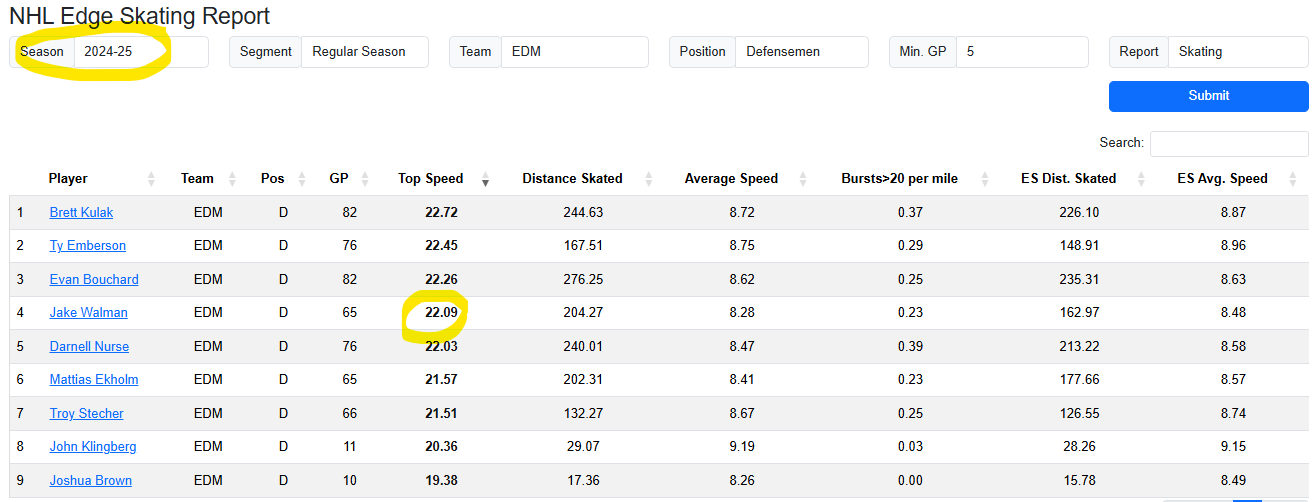Click Average Speed sort arrows
Image resolution: width=1313 pixels, height=502 pixels.
[x=806, y=179]
